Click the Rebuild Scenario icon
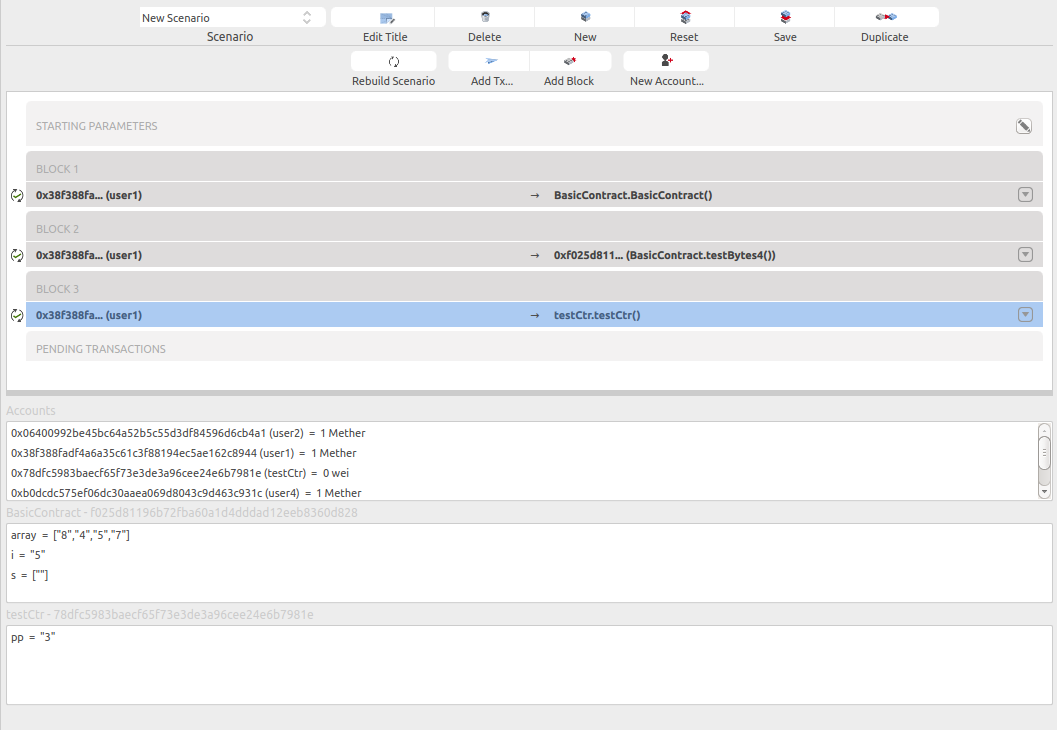Image resolution: width=1057 pixels, height=730 pixels. 393,62
